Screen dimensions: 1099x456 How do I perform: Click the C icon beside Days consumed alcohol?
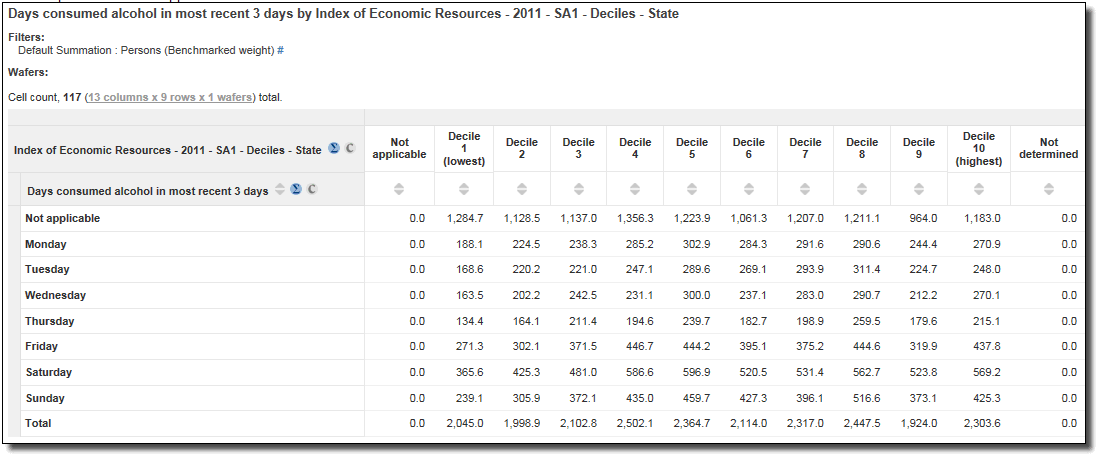coord(312,190)
